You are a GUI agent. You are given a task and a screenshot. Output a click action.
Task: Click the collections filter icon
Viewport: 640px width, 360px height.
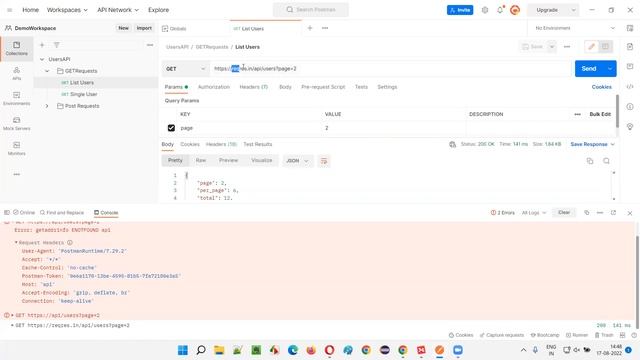[57, 45]
